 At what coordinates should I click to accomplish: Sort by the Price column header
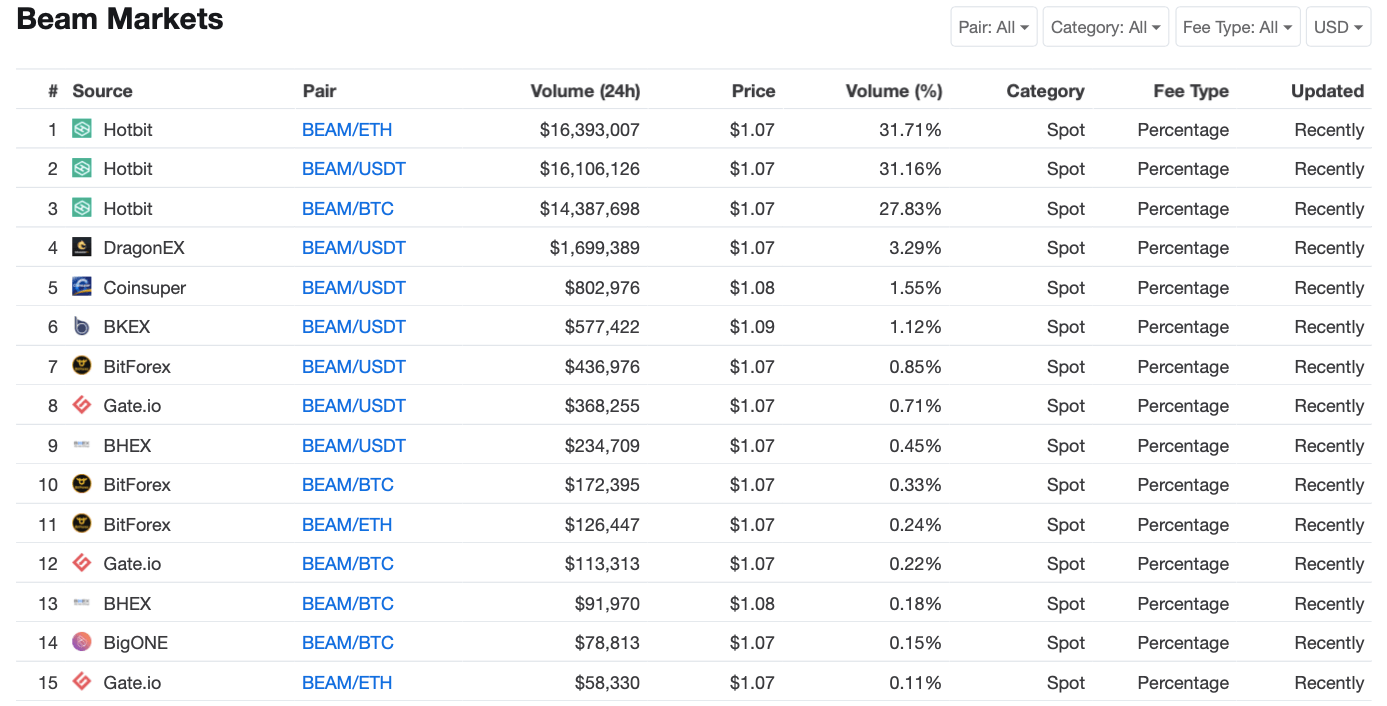pos(753,91)
